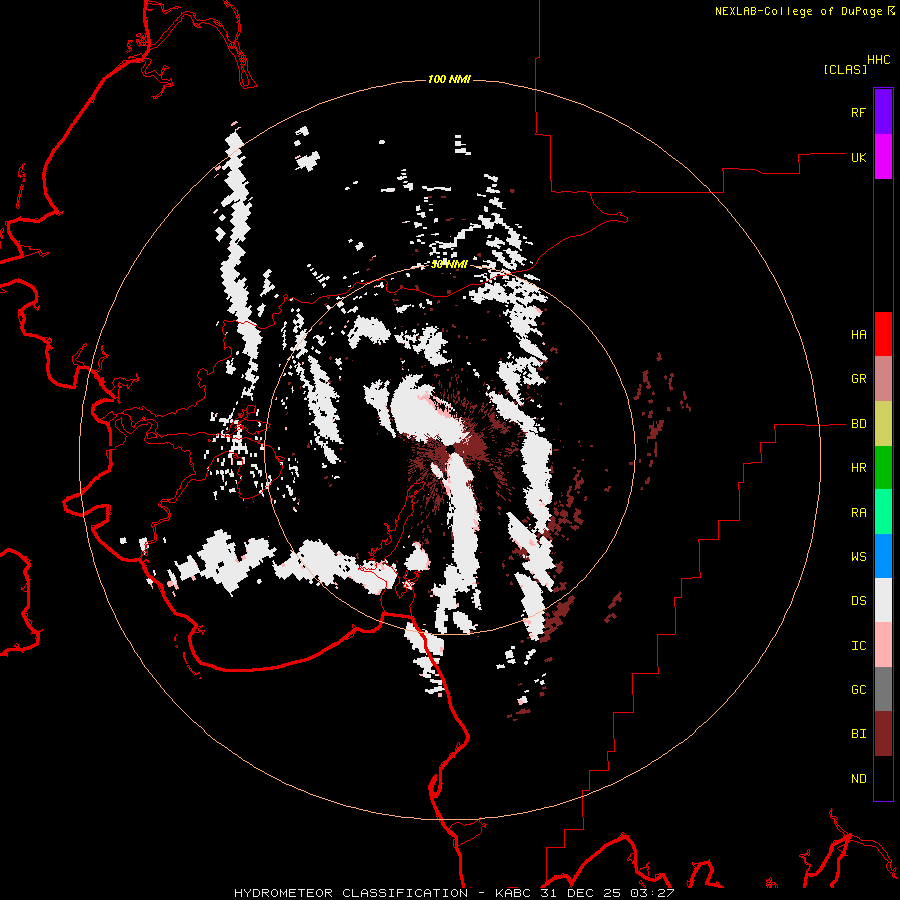Select the BI brown legend swatch

(883, 734)
